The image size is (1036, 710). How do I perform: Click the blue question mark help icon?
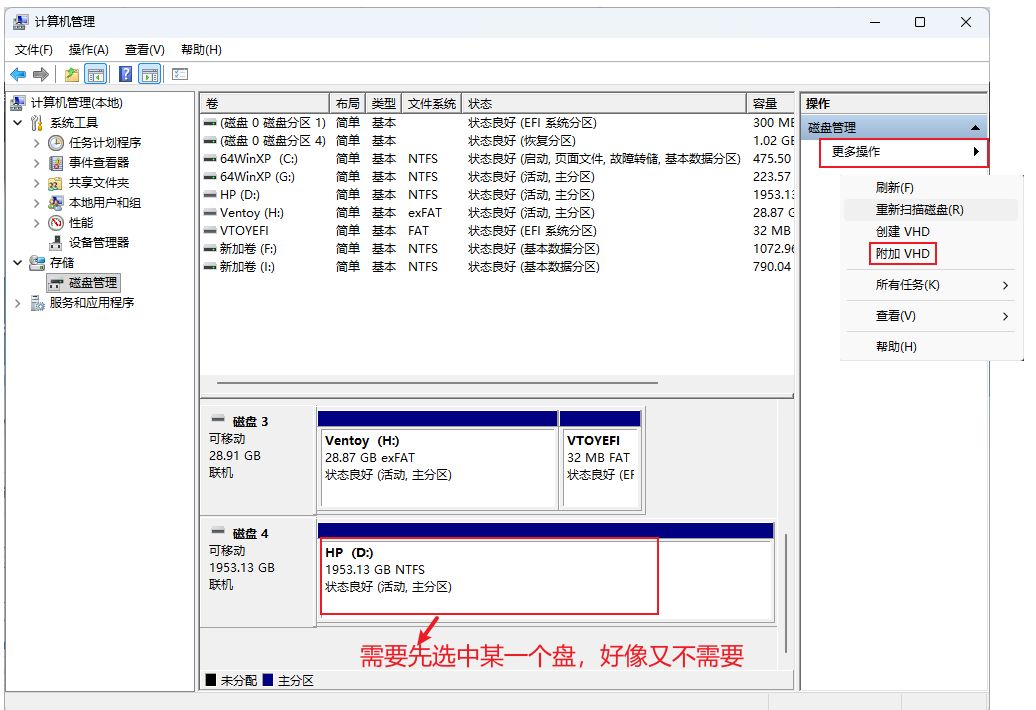pos(126,74)
